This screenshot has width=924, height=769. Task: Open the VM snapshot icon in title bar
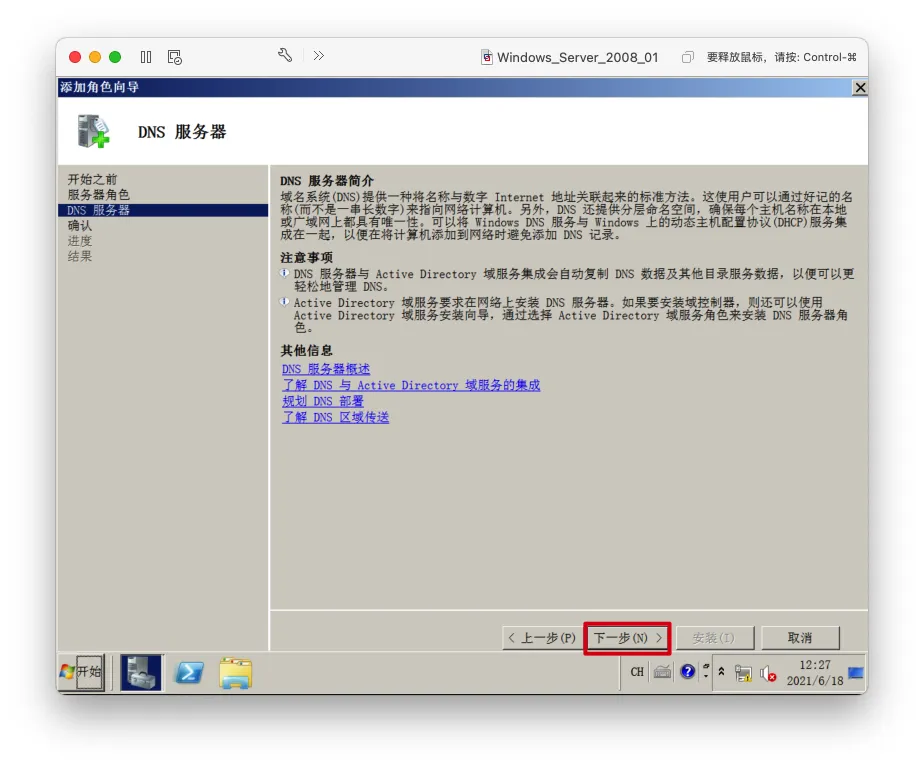174,57
